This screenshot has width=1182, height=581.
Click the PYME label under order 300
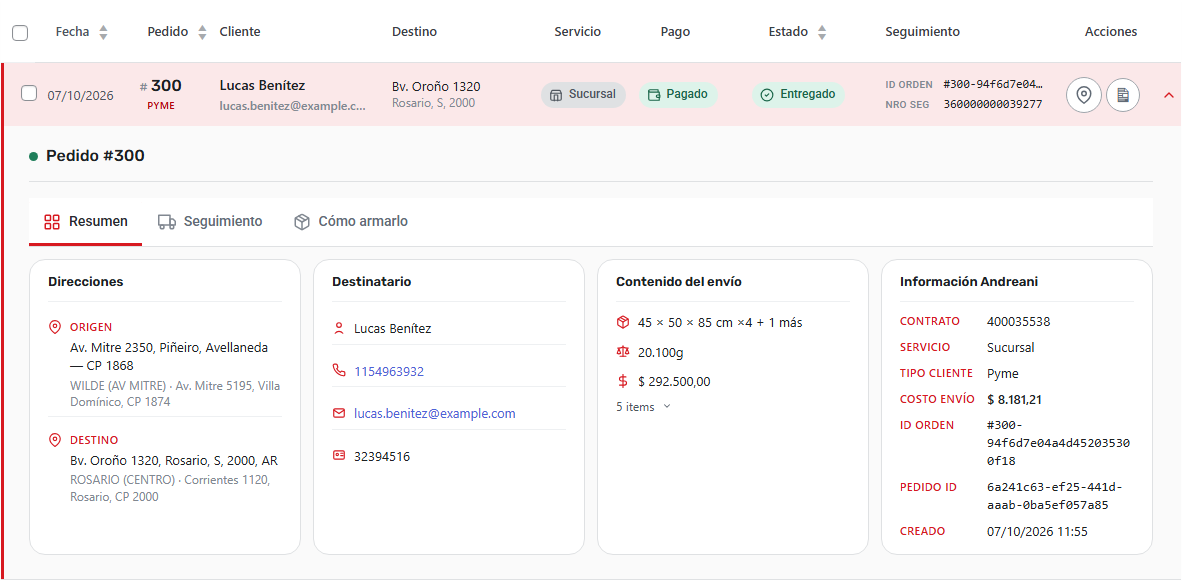tap(161, 106)
